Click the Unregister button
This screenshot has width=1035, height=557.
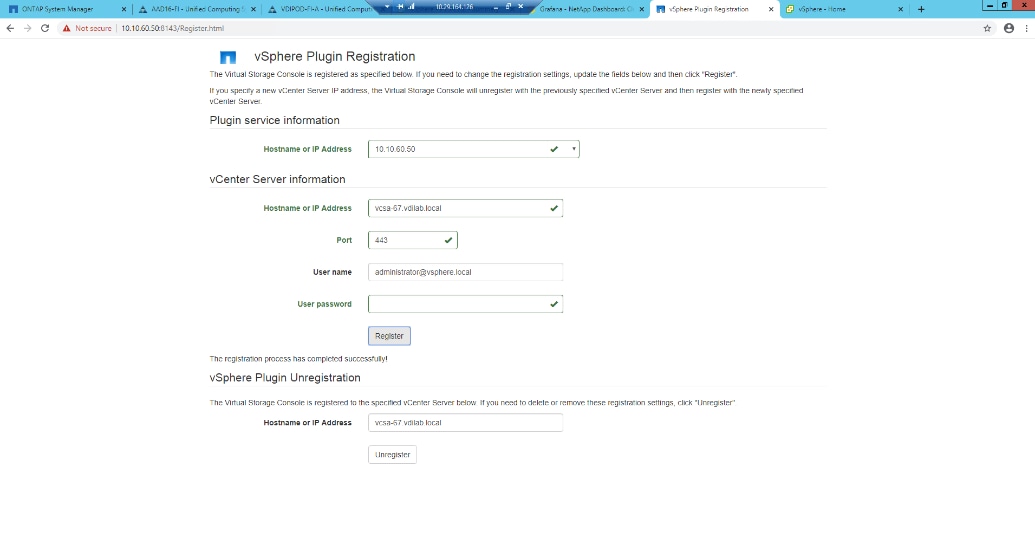pyautogui.click(x=392, y=455)
